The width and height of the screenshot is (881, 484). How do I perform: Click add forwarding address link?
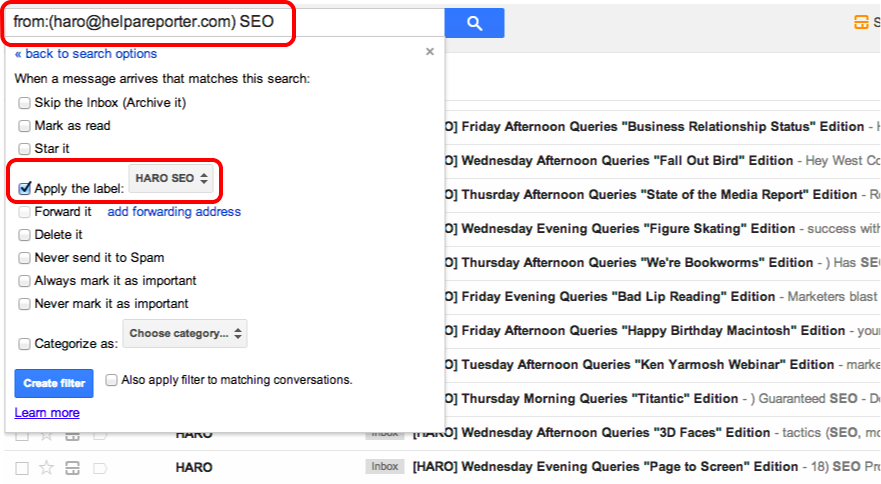(x=174, y=212)
